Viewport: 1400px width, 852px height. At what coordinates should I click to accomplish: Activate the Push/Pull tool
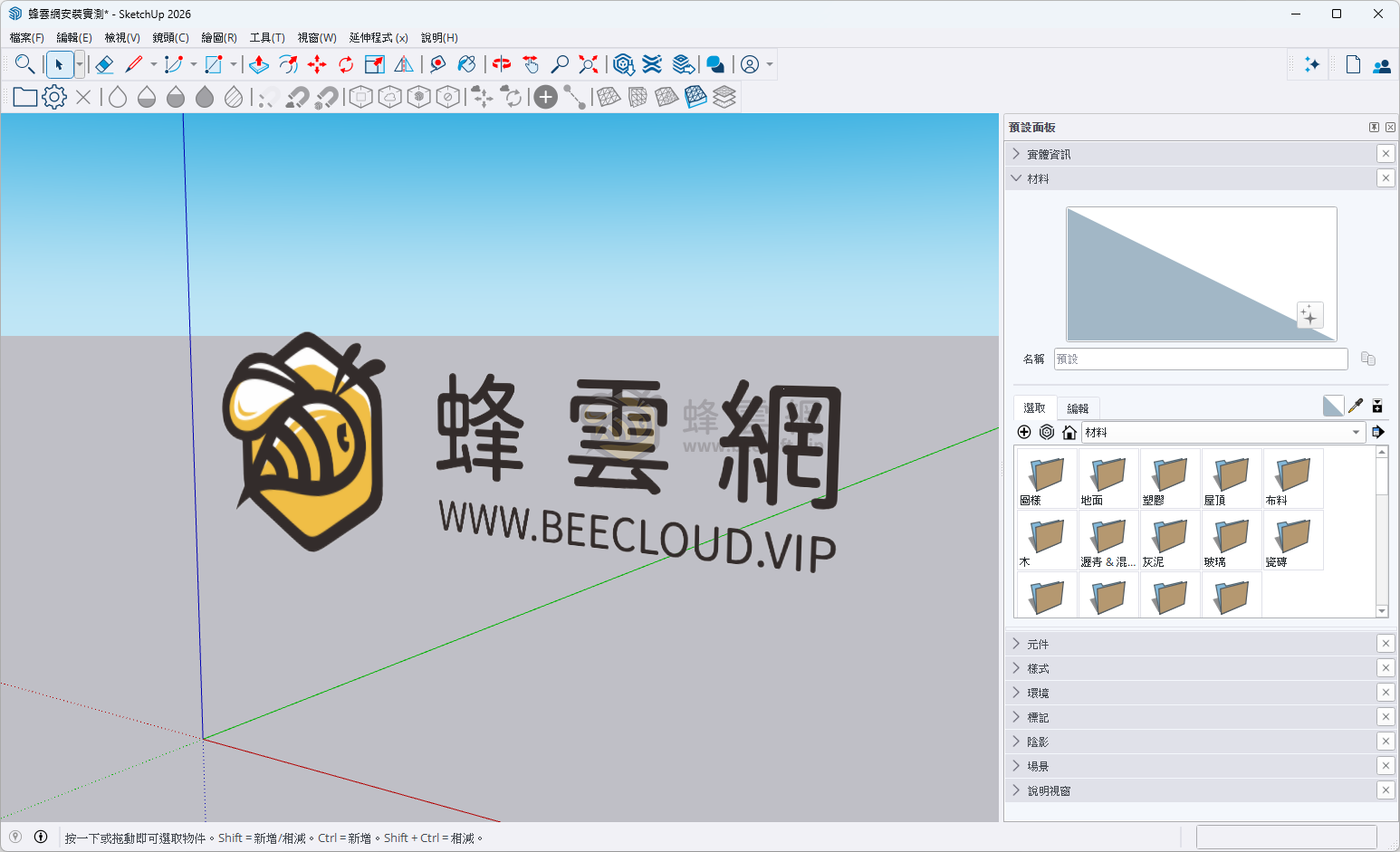259,64
